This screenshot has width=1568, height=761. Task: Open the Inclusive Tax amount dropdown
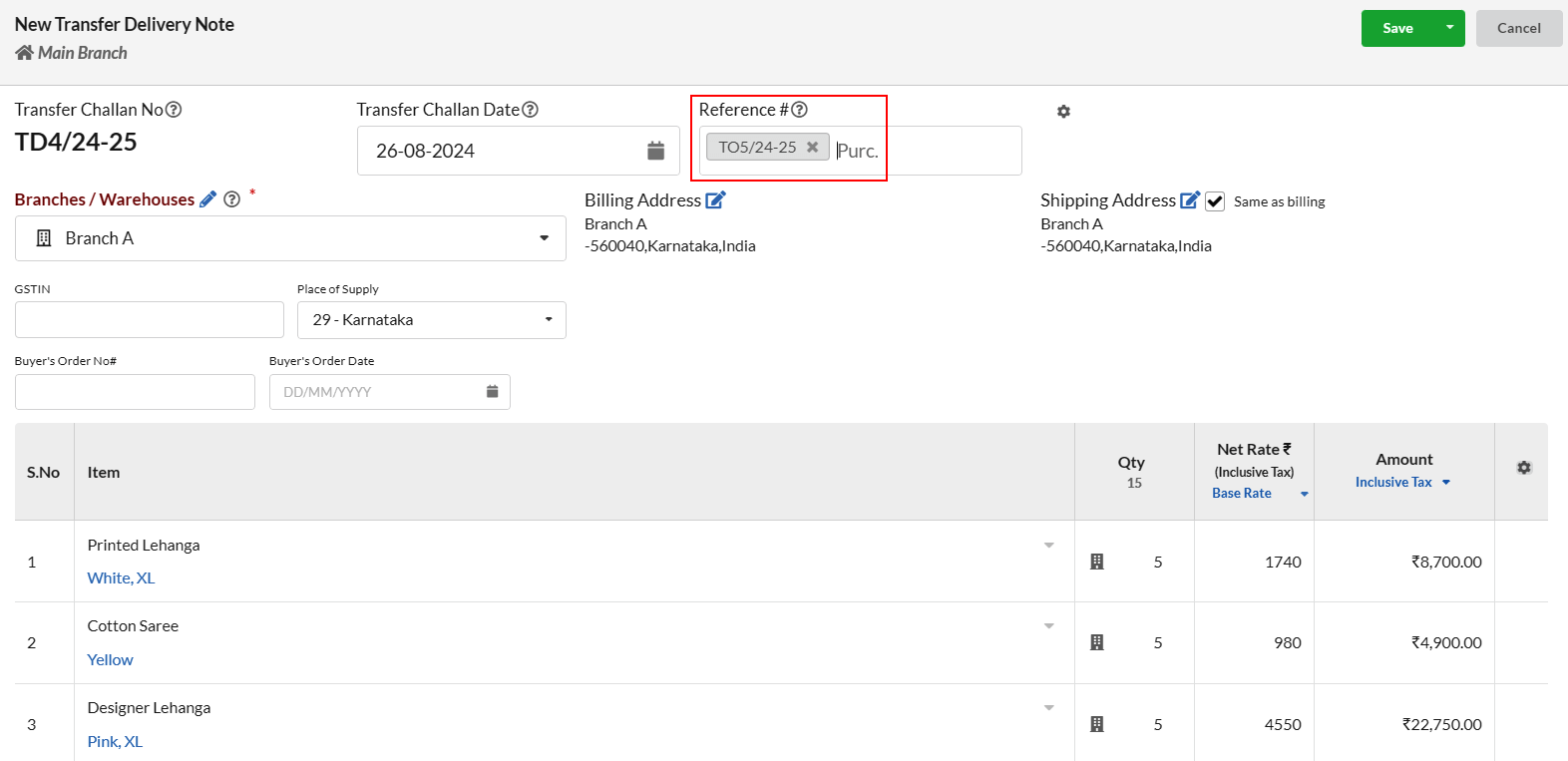(x=1402, y=483)
